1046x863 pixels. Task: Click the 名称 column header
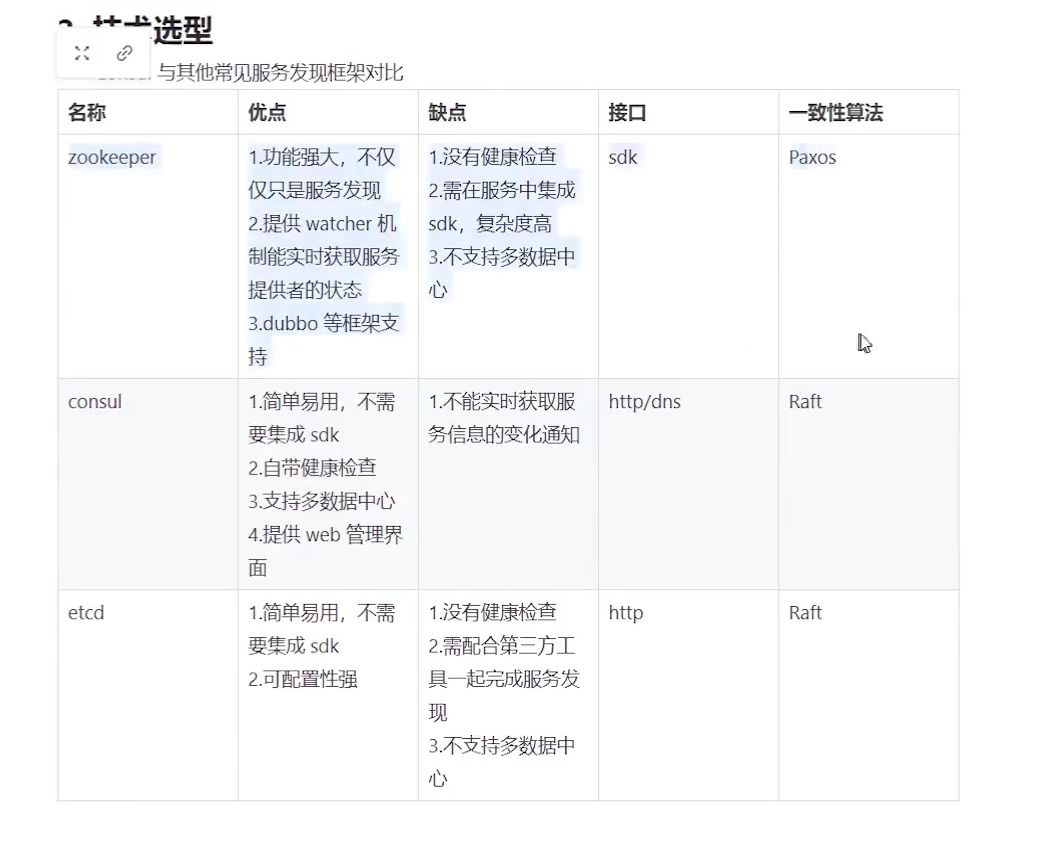click(87, 113)
